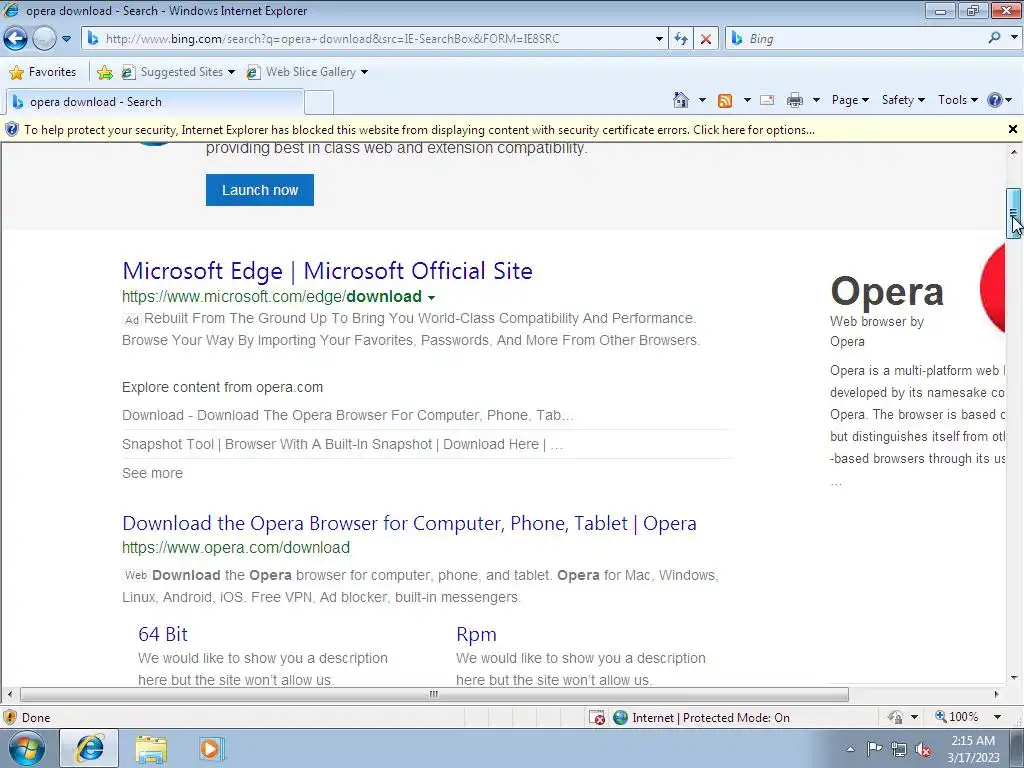The width and height of the screenshot is (1024, 768).
Task: Open Windows Media Player from taskbar
Action: tap(211, 749)
